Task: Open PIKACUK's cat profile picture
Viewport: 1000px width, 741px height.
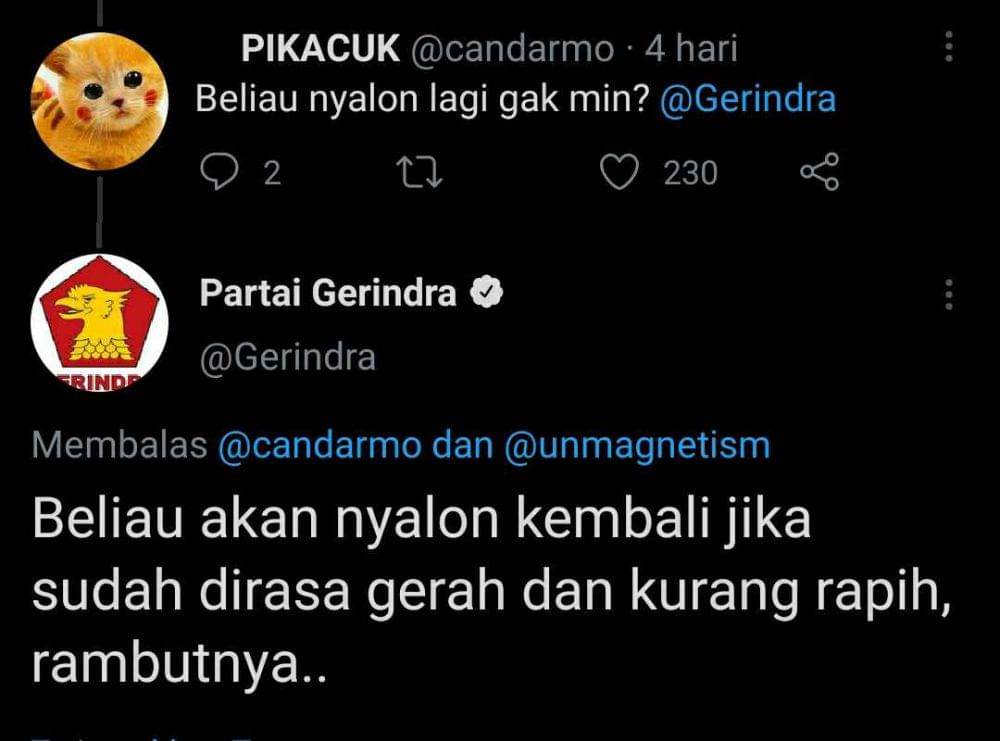Action: point(99,99)
